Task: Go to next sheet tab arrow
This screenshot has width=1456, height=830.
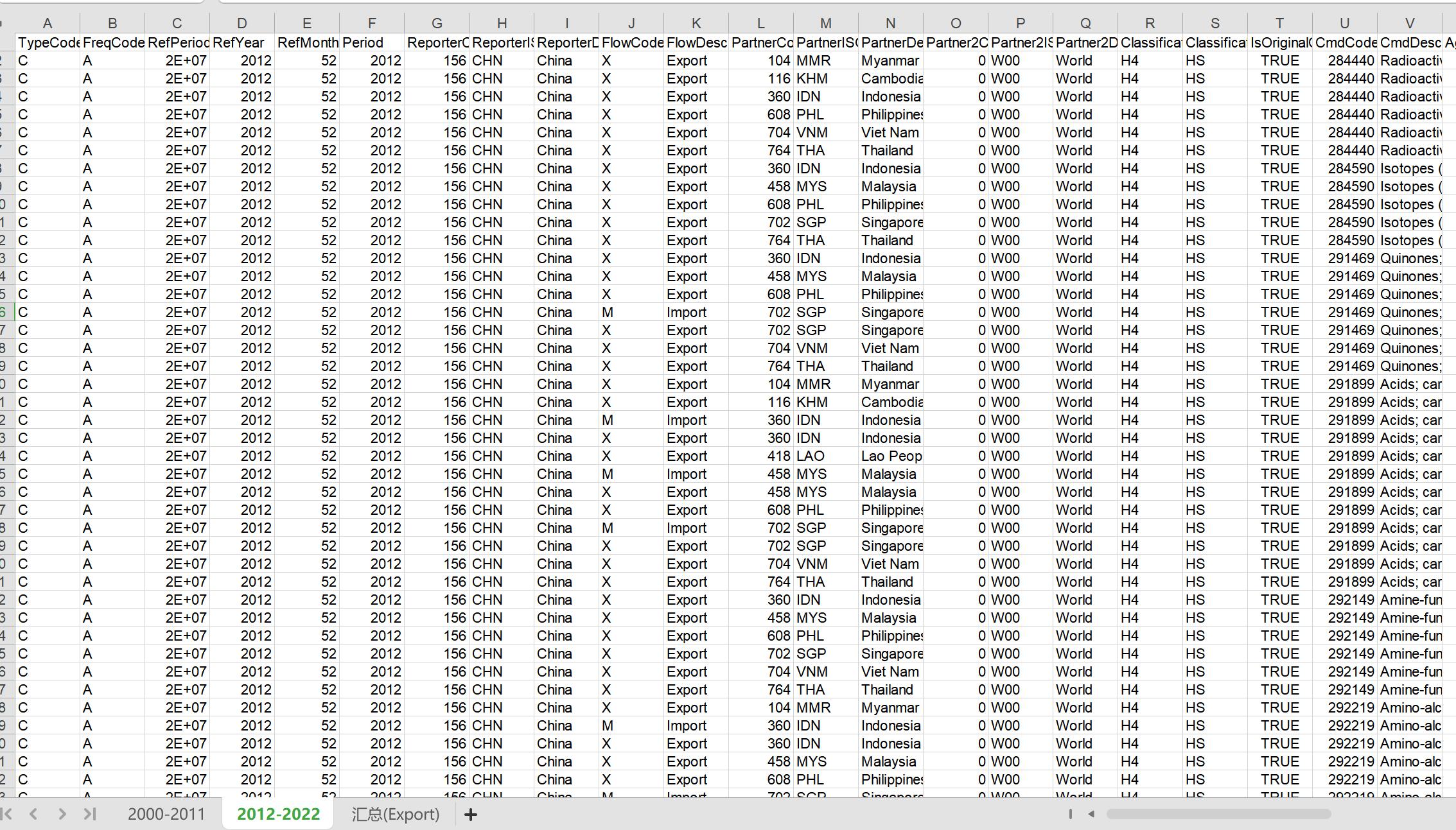Action: click(62, 814)
